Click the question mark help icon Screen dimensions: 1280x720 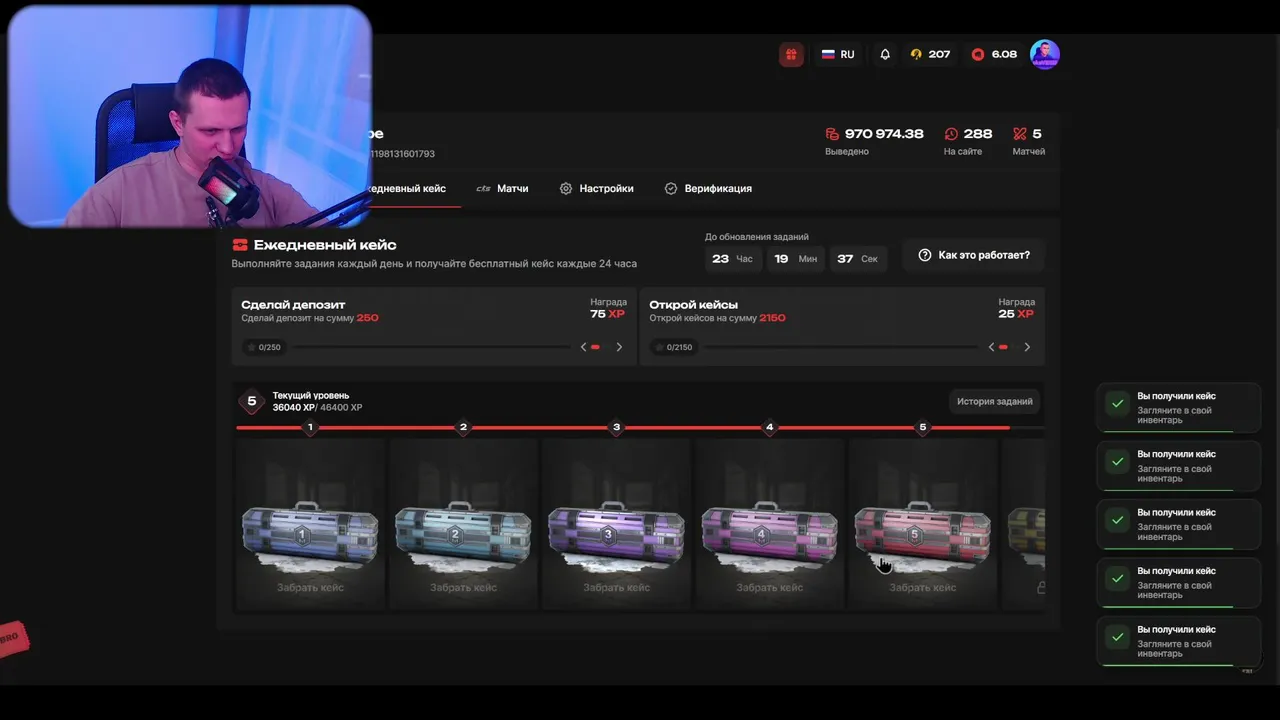coord(925,255)
